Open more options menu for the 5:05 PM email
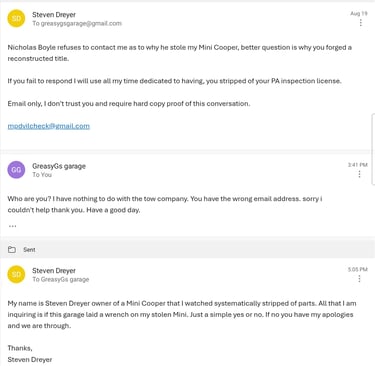 359,279
